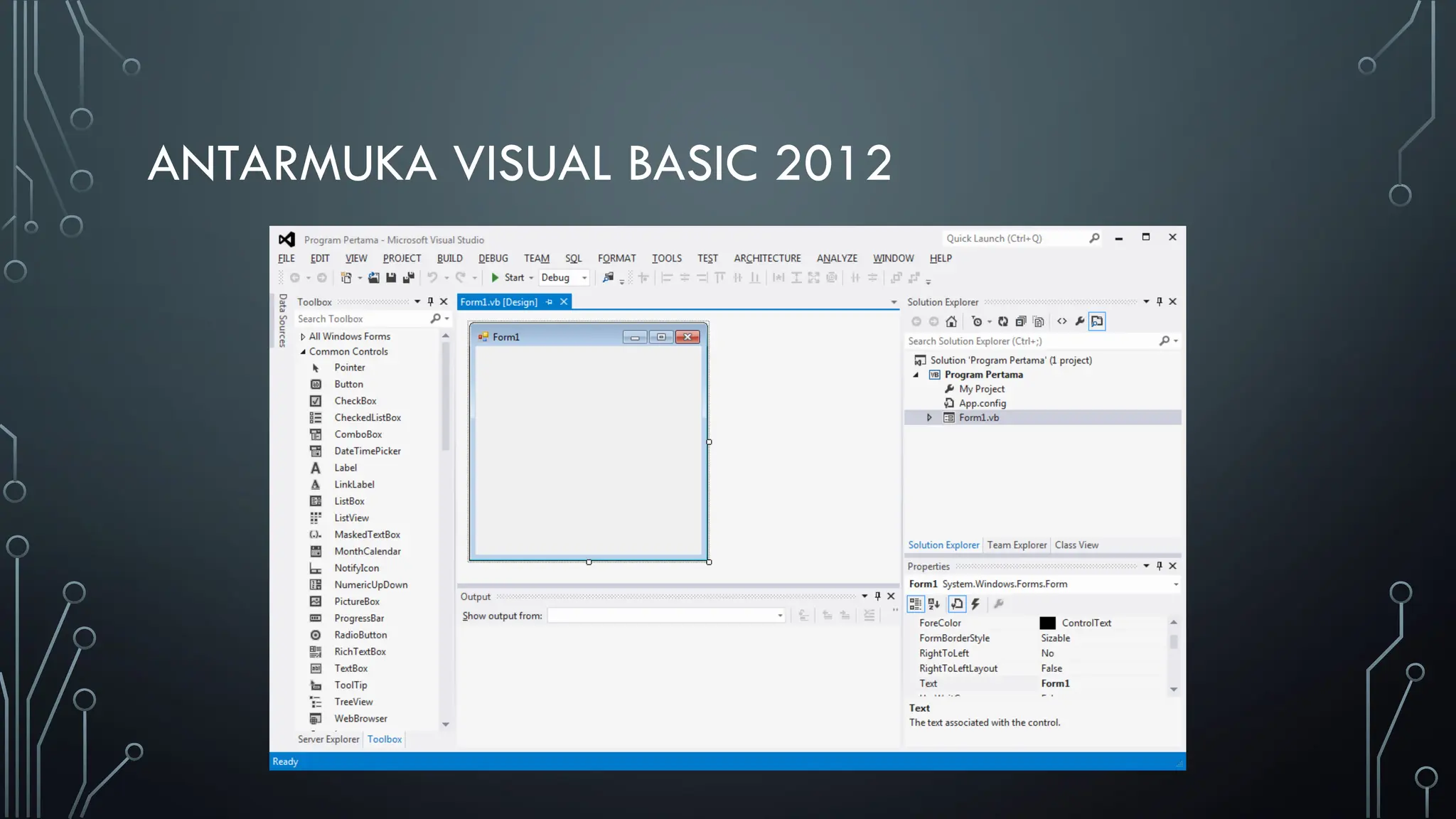Select the Pointer tool in Toolbox
The width and height of the screenshot is (1456, 819).
pyautogui.click(x=350, y=368)
